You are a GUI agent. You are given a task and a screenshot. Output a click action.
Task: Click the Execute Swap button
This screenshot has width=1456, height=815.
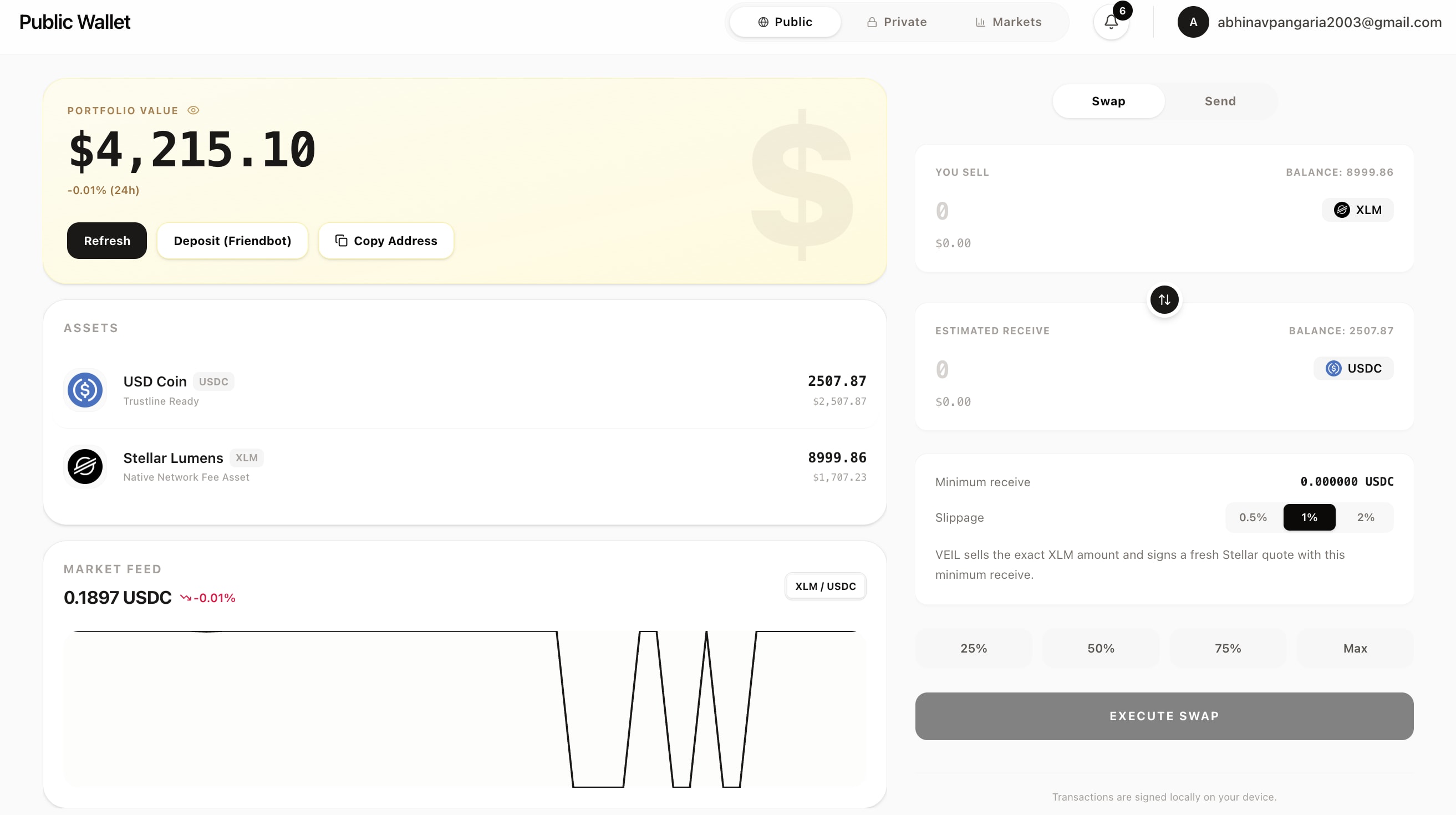(x=1164, y=716)
